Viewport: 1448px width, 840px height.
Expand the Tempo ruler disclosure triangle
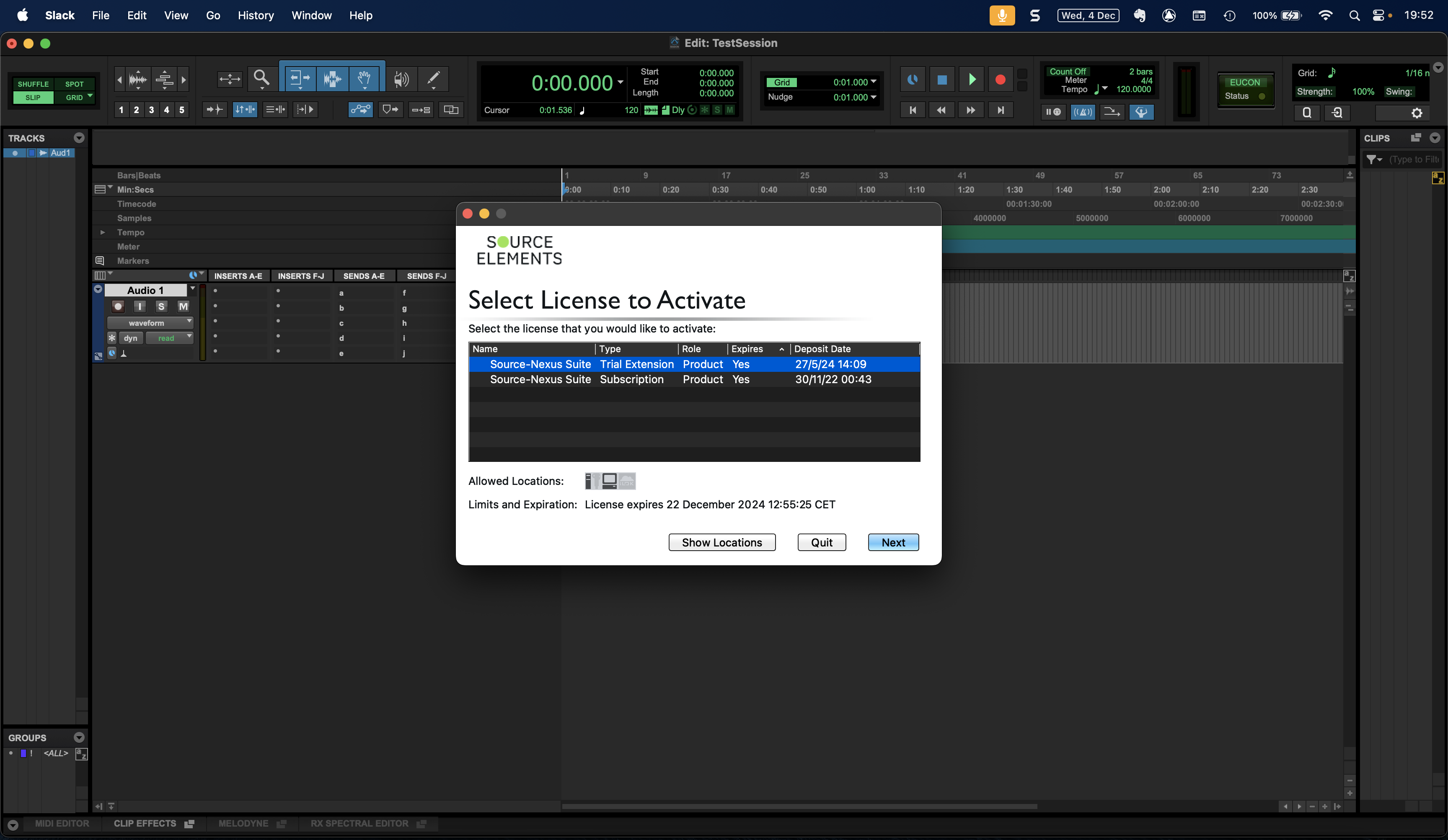click(102, 232)
